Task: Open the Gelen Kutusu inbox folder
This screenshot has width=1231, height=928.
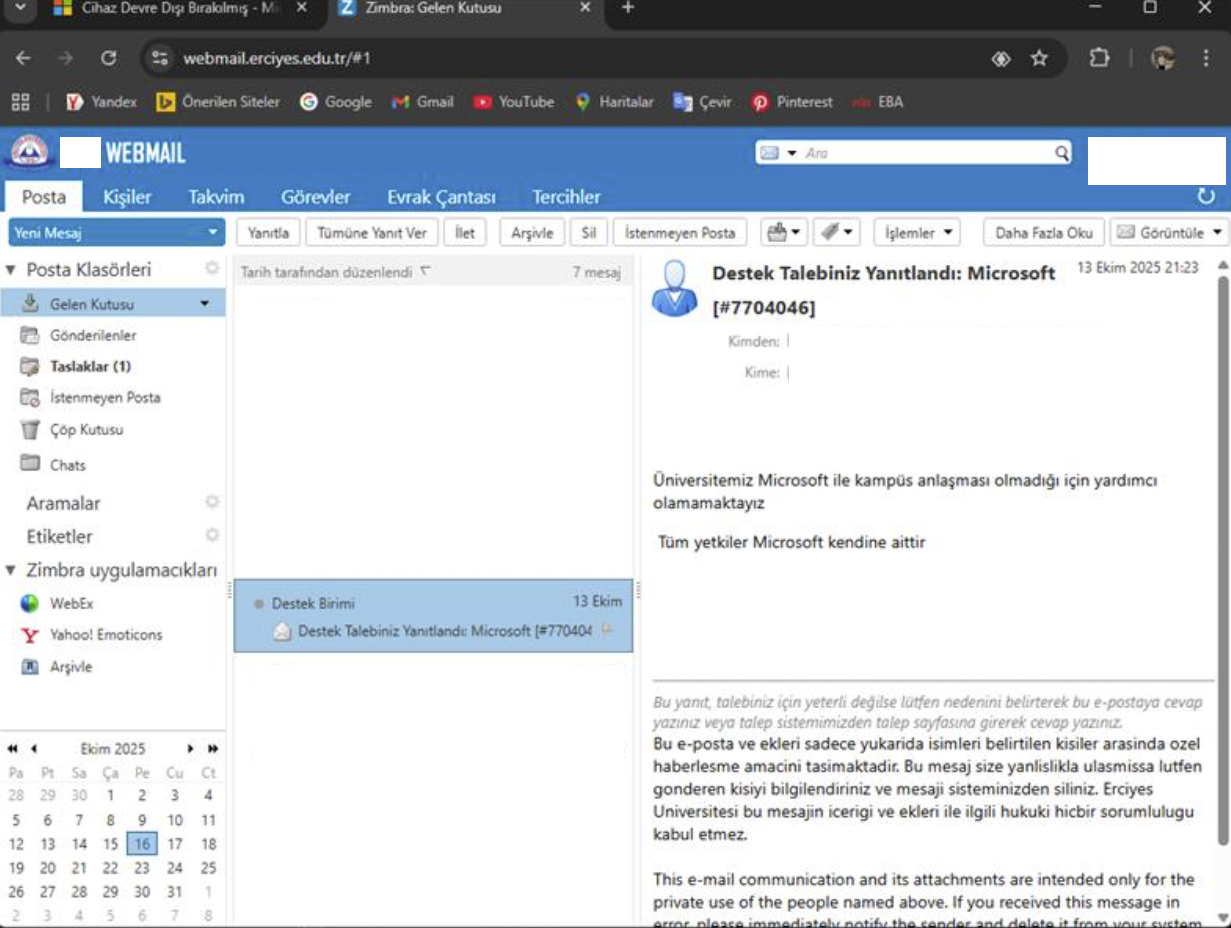Action: click(113, 303)
